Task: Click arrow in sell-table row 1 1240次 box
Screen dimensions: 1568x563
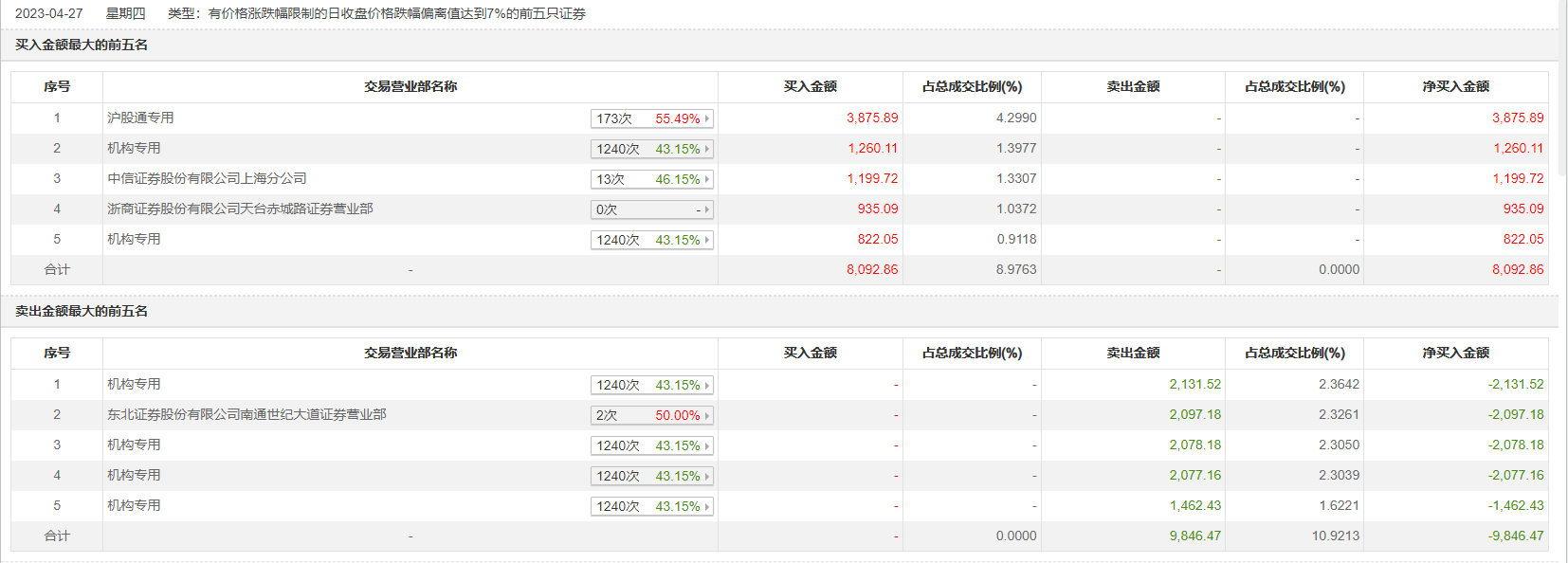Action: [x=707, y=385]
